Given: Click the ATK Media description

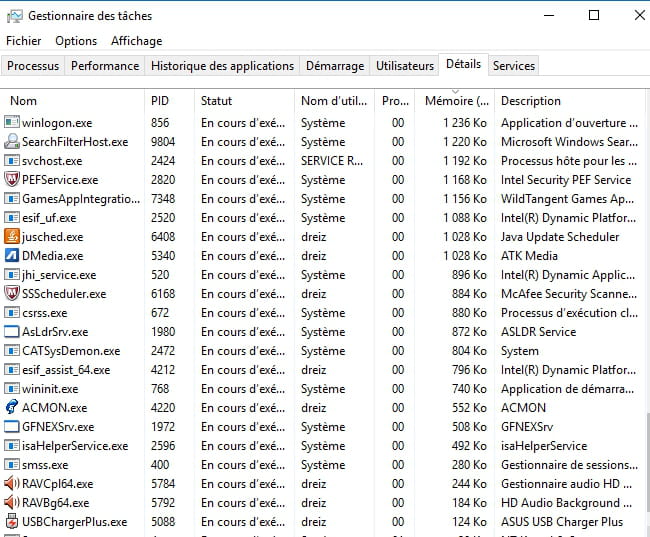Looking at the screenshot, I should pos(529,256).
